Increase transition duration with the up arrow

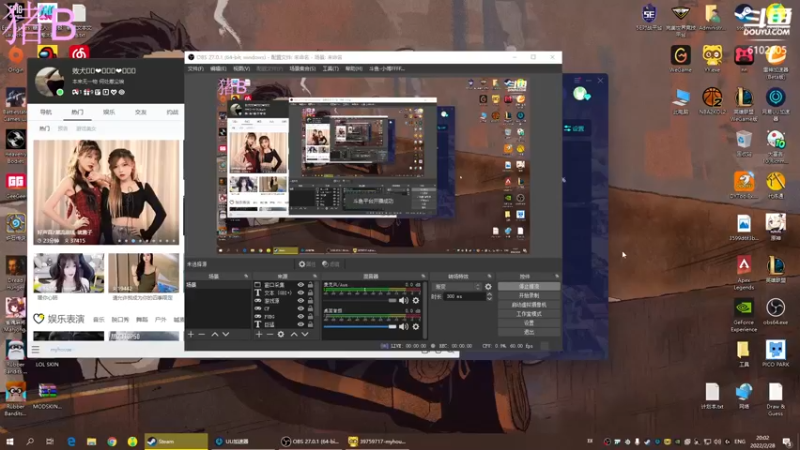[489, 294]
